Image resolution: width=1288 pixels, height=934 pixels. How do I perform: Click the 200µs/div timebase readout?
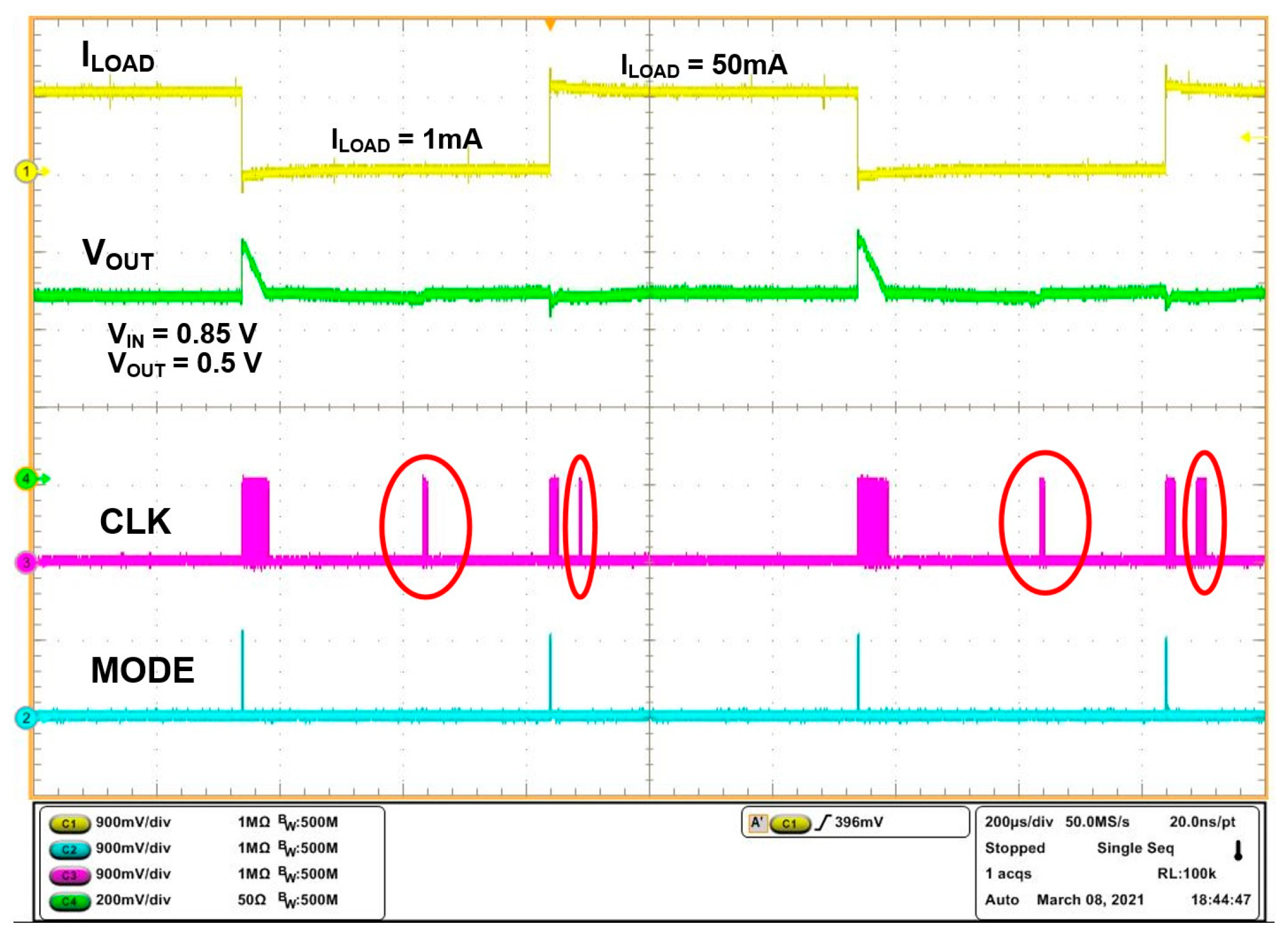[1018, 822]
